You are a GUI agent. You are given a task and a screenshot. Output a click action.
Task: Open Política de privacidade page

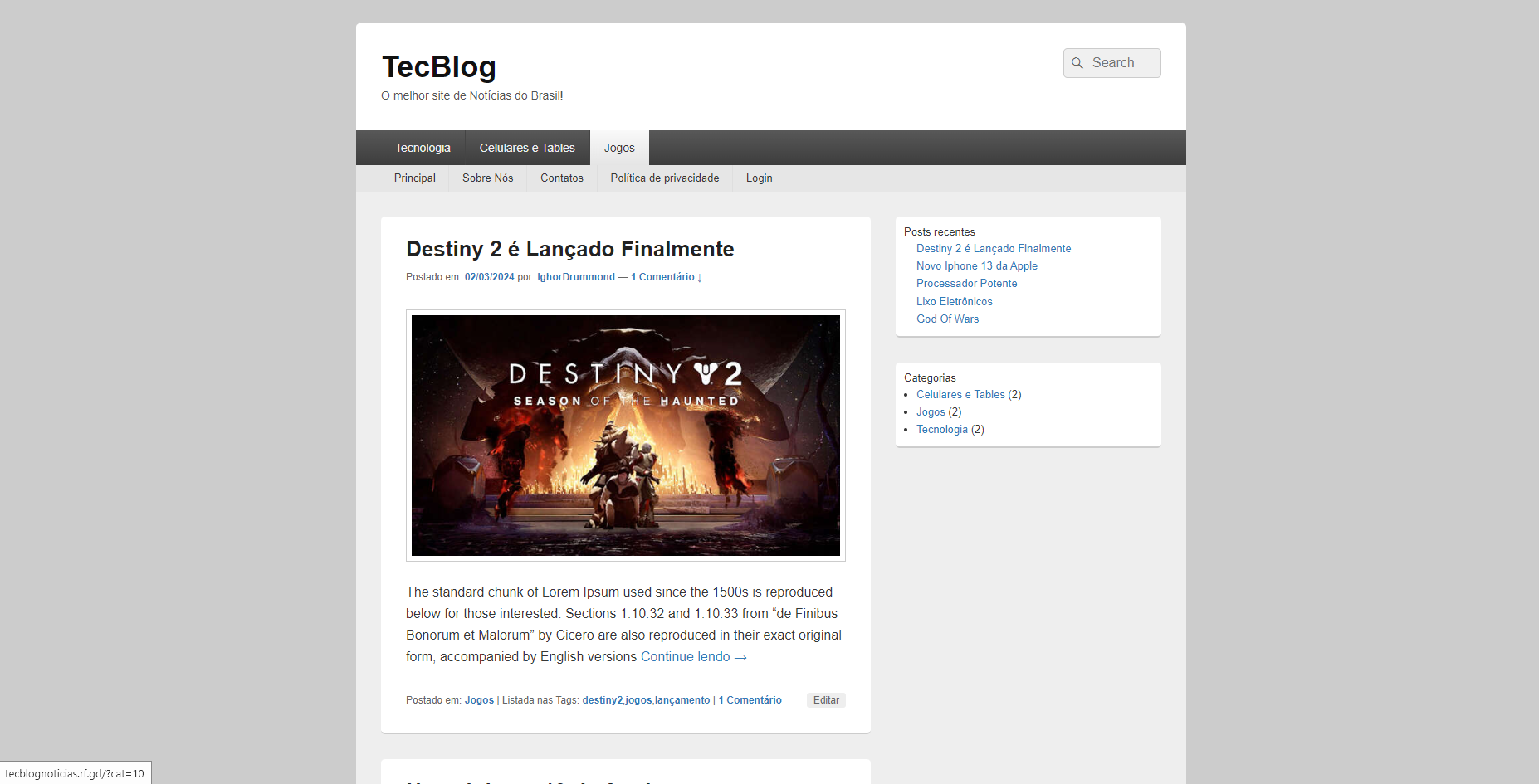[x=664, y=178]
